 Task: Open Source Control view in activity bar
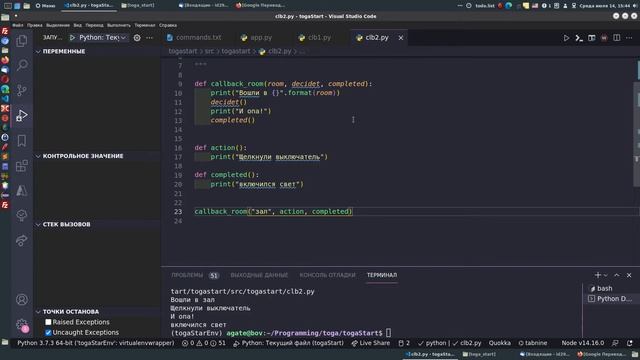[22, 90]
